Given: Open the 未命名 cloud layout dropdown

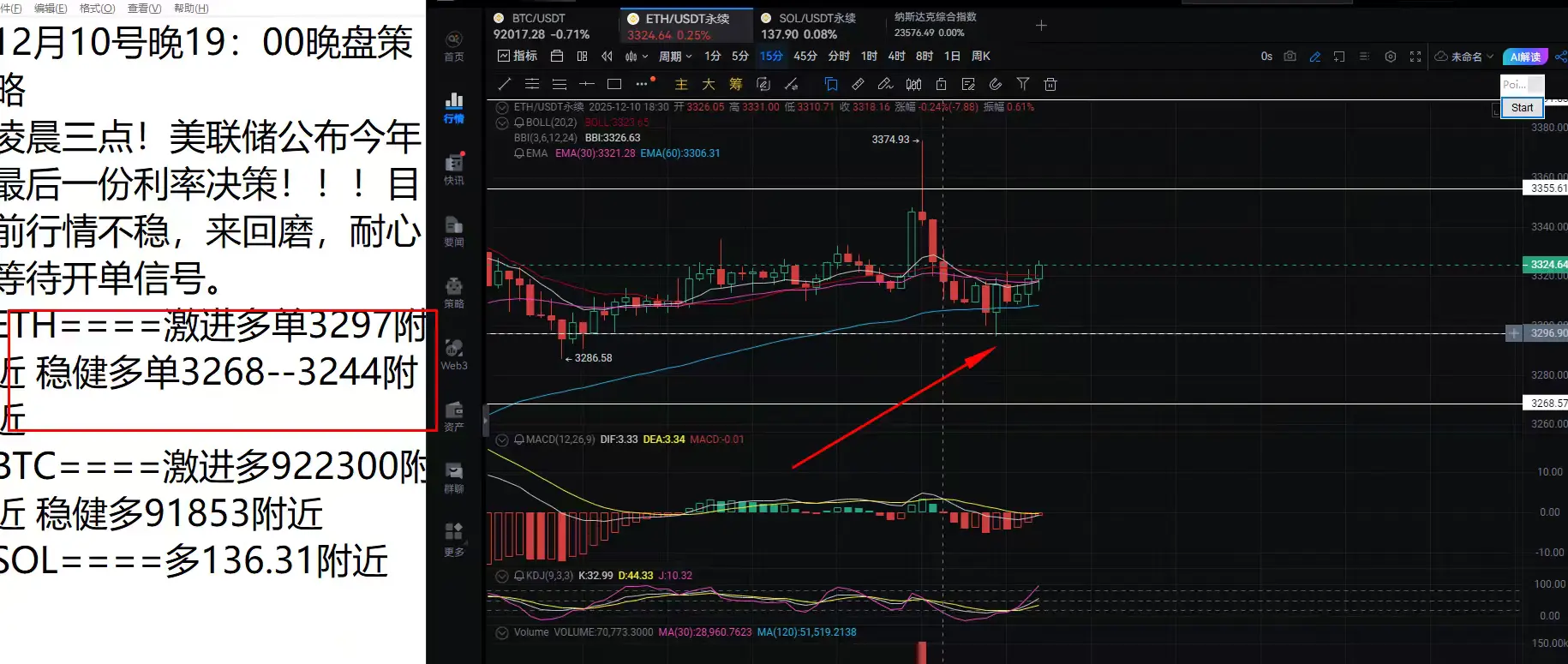Looking at the screenshot, I should 1464,57.
